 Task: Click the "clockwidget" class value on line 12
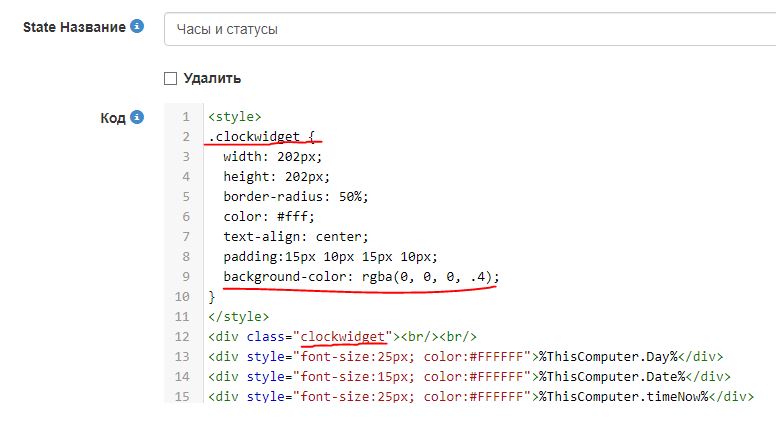[343, 337]
